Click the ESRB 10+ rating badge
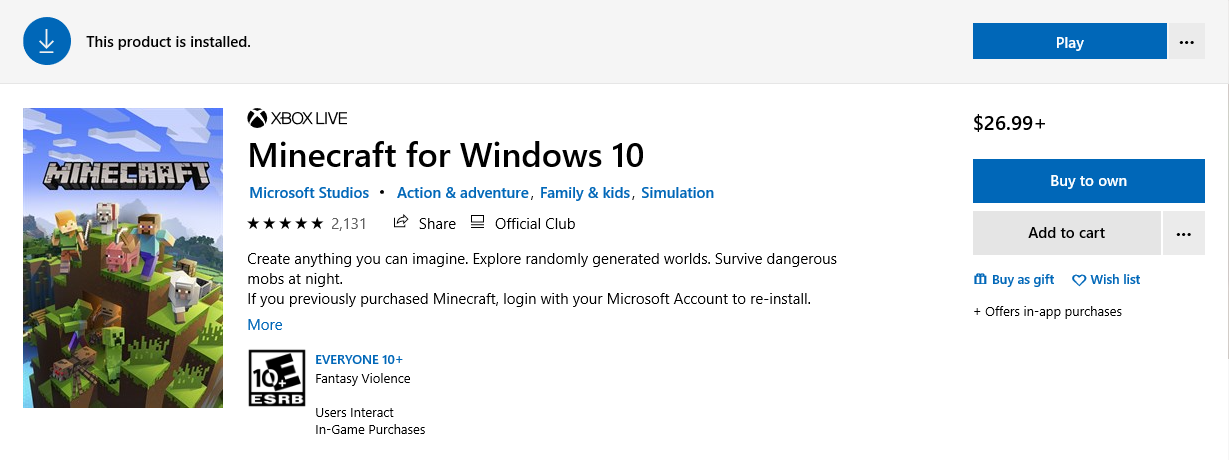The width and height of the screenshot is (1229, 460). tap(276, 379)
